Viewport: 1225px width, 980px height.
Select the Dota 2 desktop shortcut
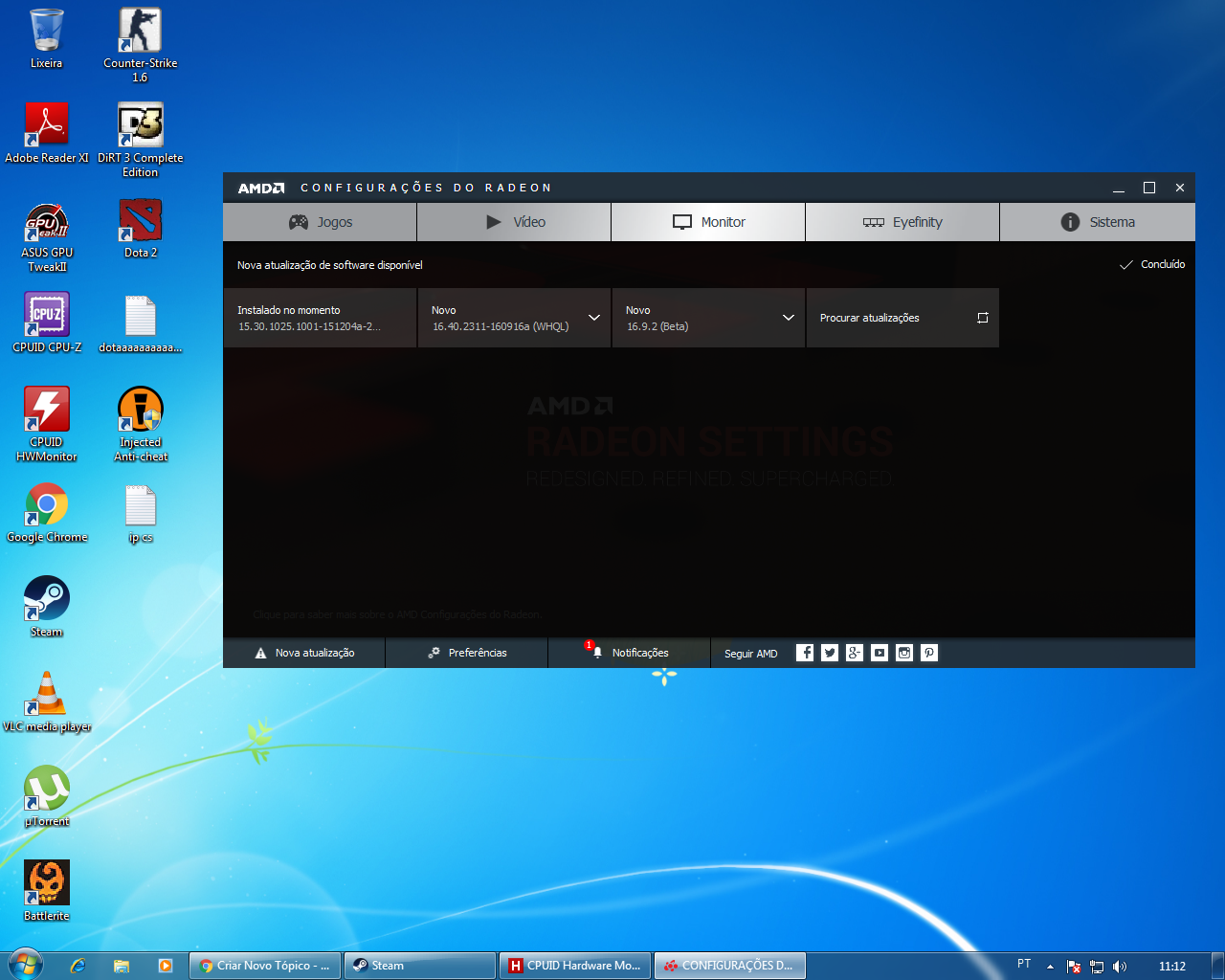click(140, 229)
